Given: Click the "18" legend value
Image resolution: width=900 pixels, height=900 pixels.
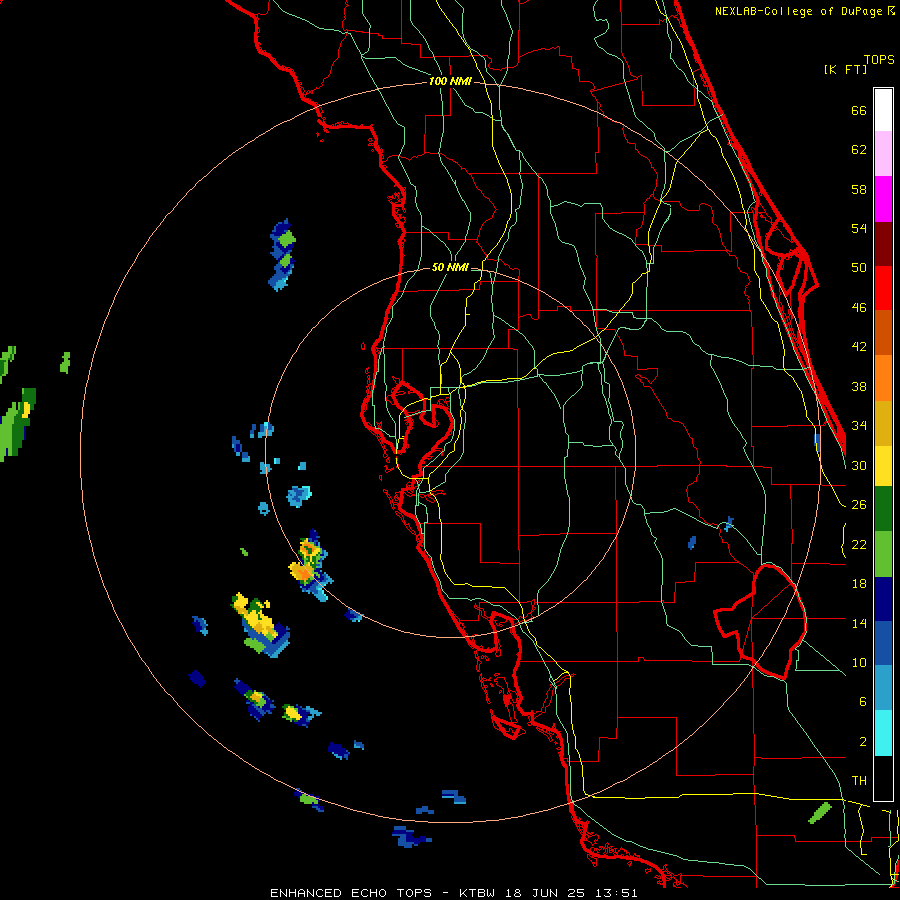Looking at the screenshot, I should (859, 584).
